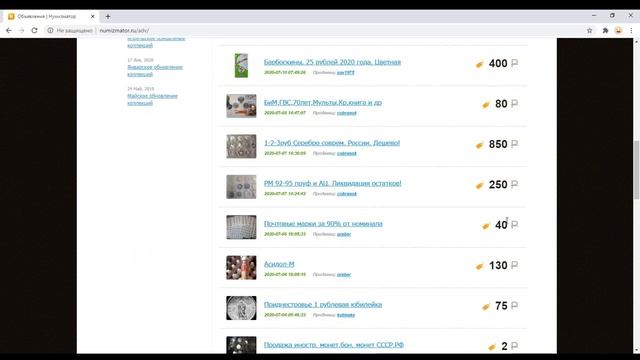This screenshot has width=640, height=360.
Task: Open the РМ 92-95 пруф listing
Action: 333,183
